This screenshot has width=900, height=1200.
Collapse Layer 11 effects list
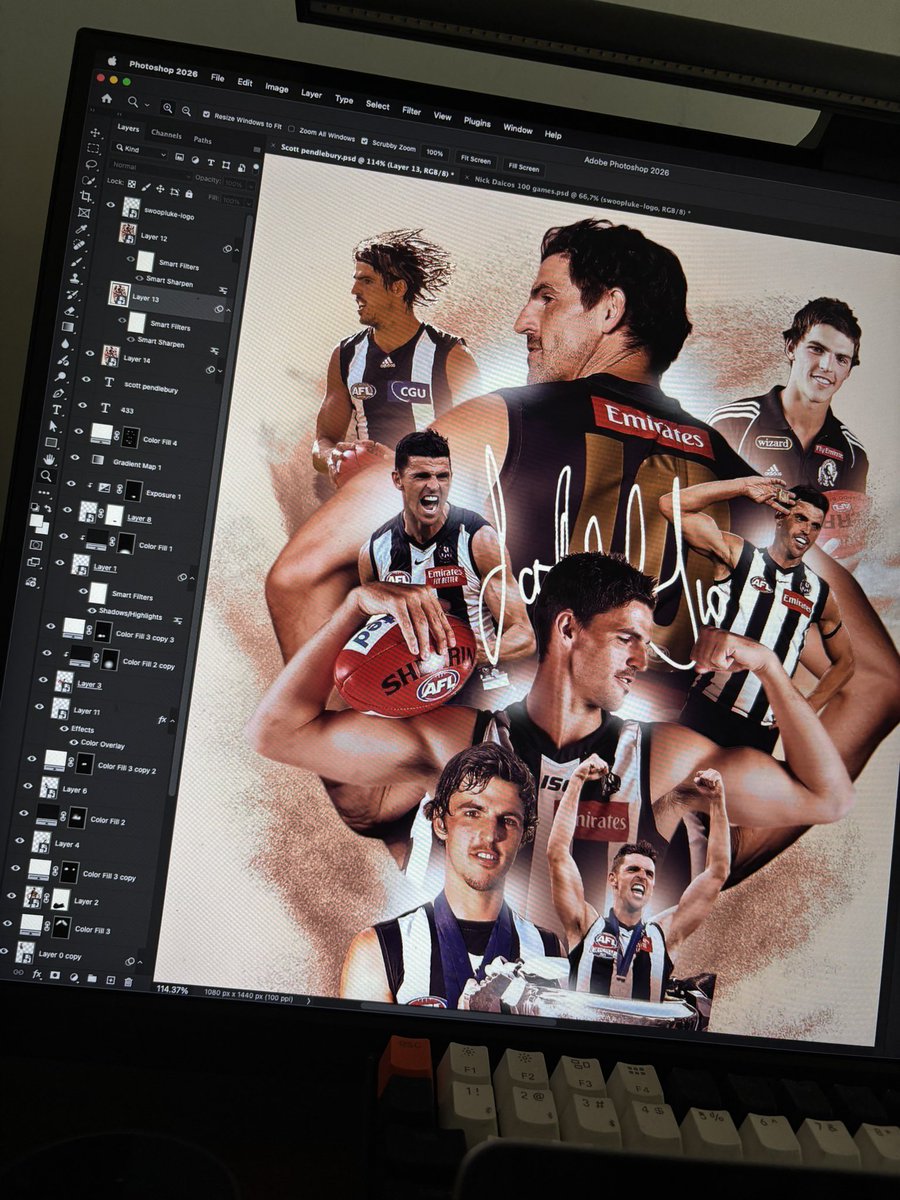click(172, 721)
